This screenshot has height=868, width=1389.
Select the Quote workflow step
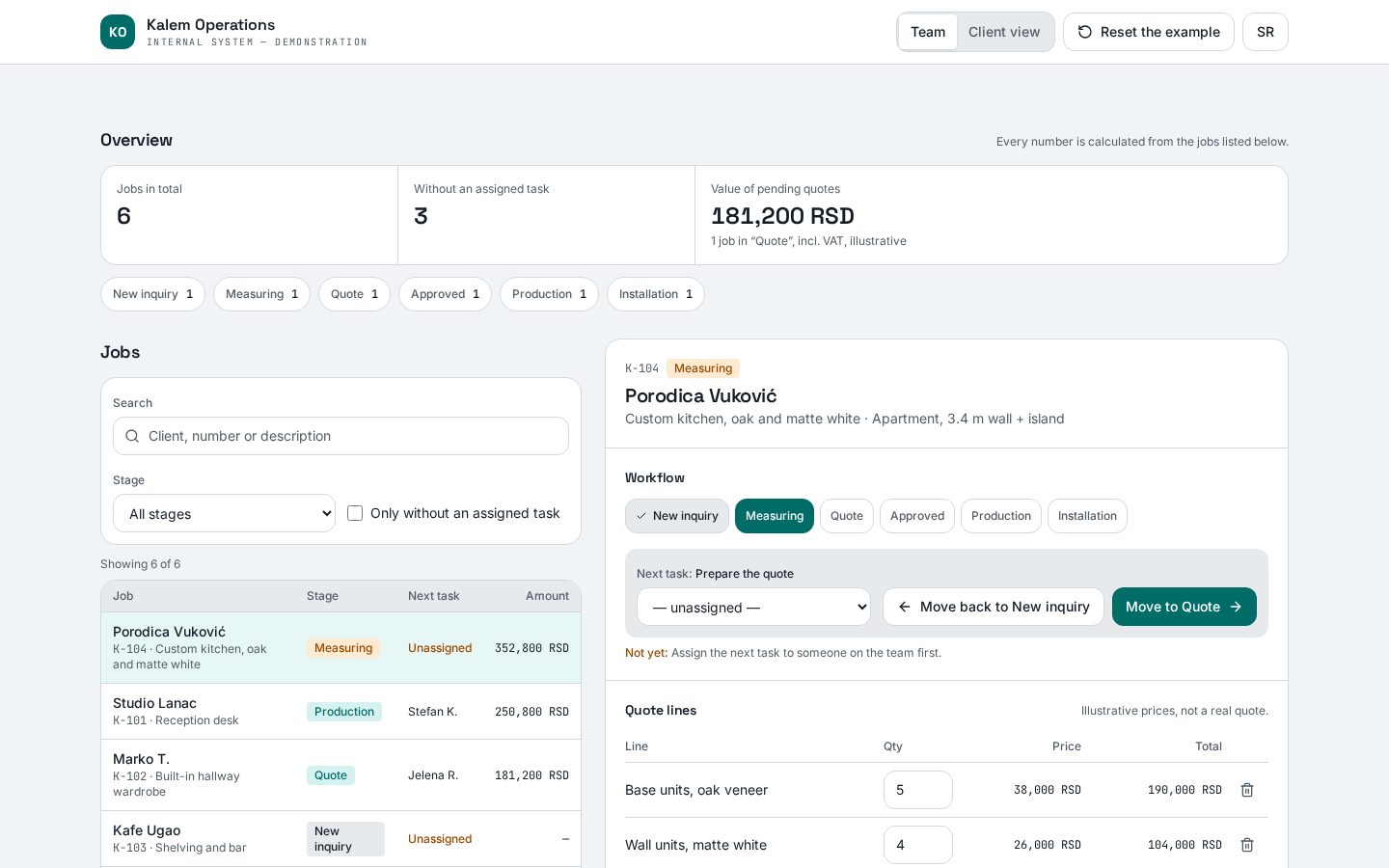[847, 516]
